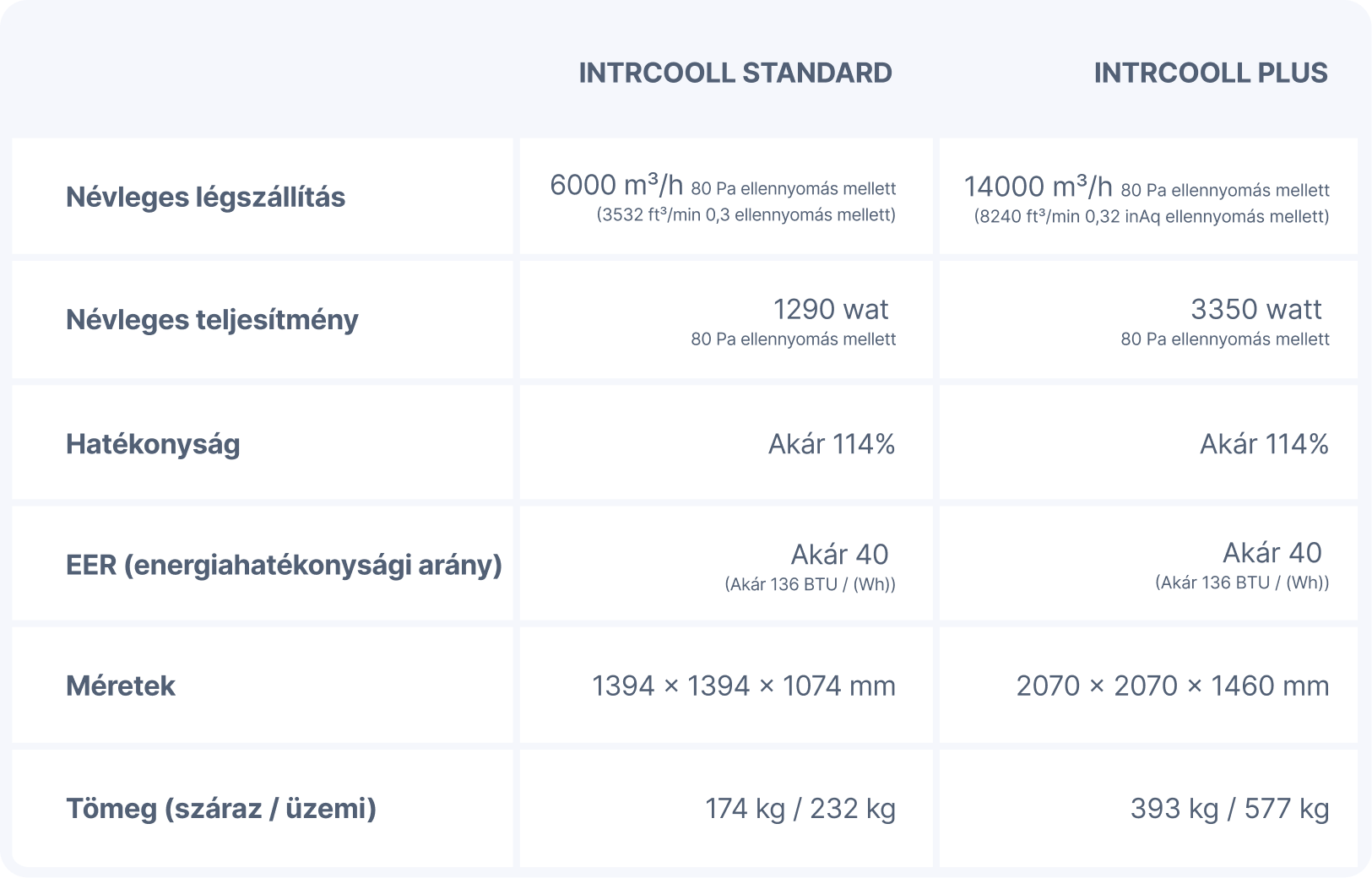Select the 3350 watt power value
1372x878 pixels.
1255,310
